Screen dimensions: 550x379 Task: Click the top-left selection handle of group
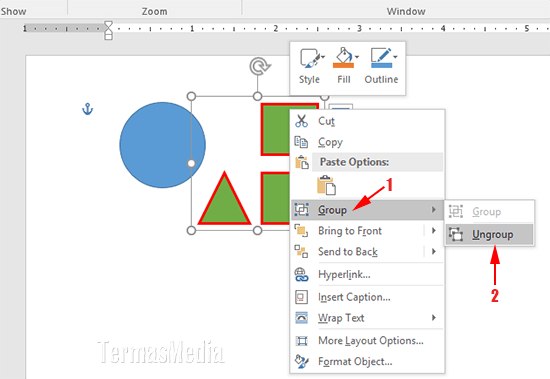[191, 96]
